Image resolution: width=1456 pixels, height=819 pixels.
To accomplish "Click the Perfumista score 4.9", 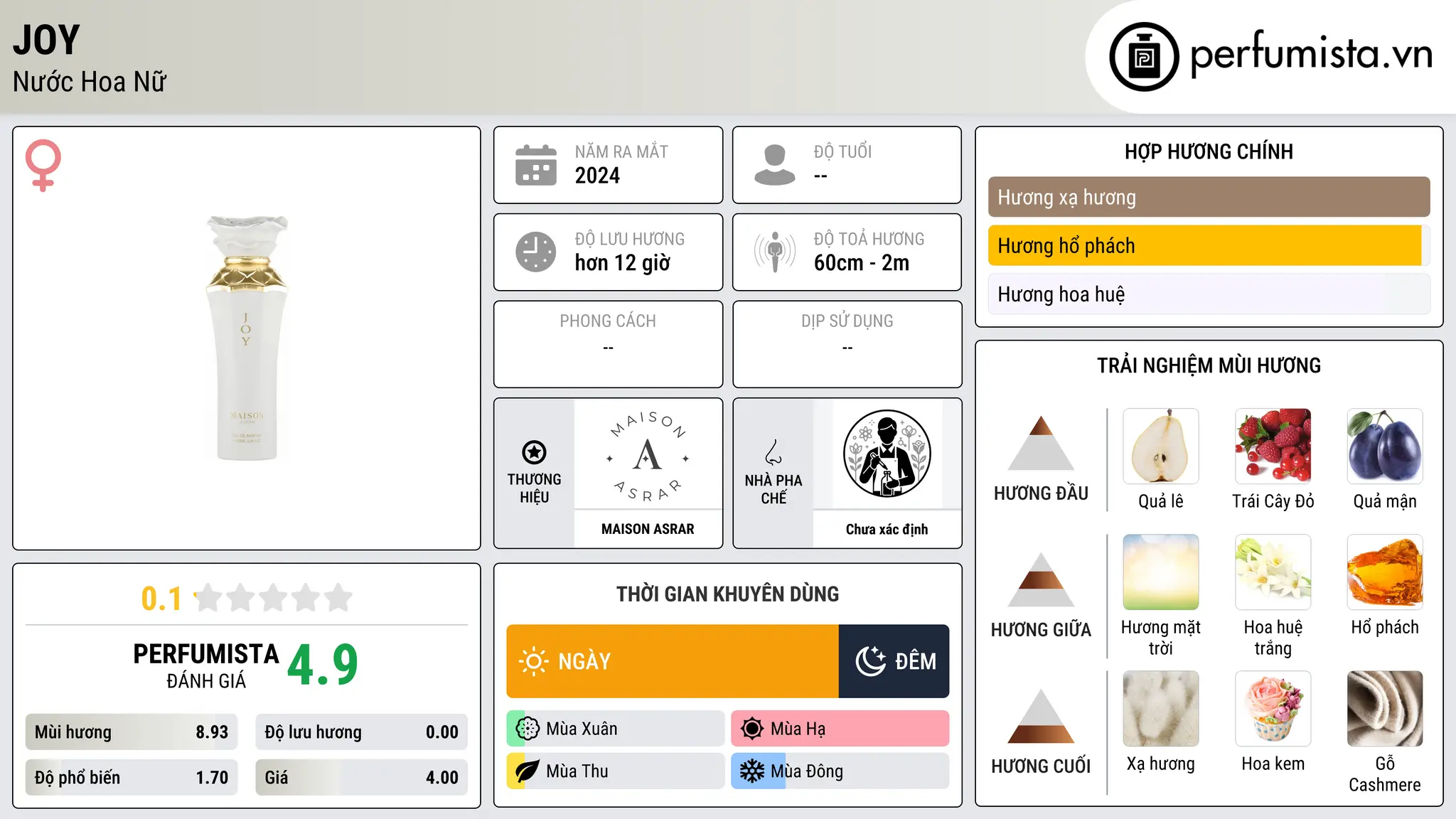I will click(x=323, y=665).
